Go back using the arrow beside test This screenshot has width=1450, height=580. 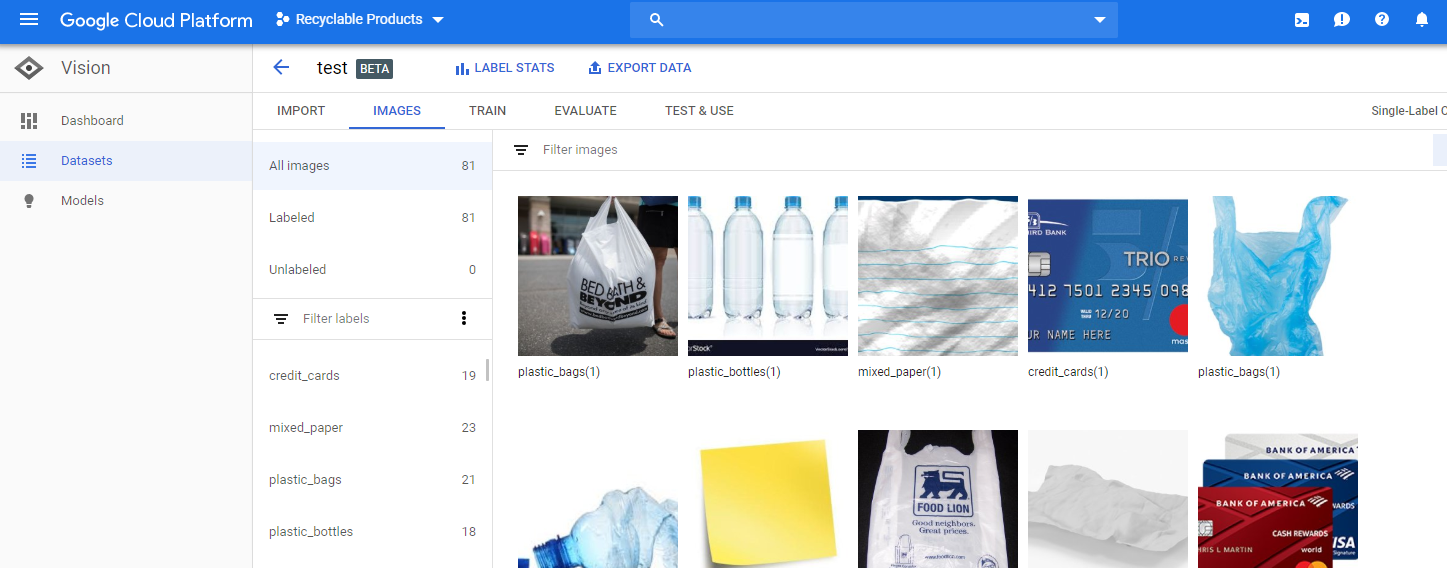(x=281, y=68)
